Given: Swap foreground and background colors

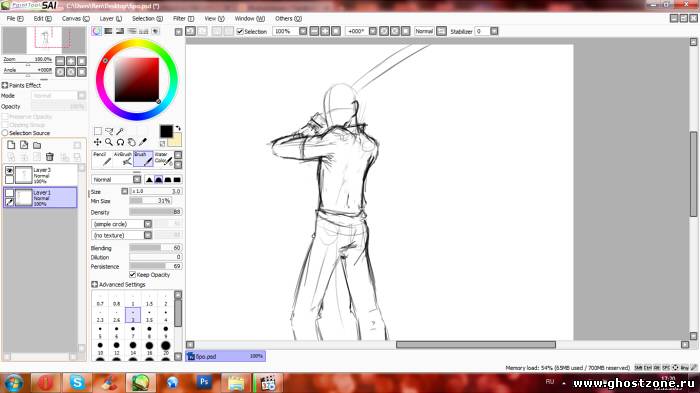Looking at the screenshot, I should coord(178,129).
